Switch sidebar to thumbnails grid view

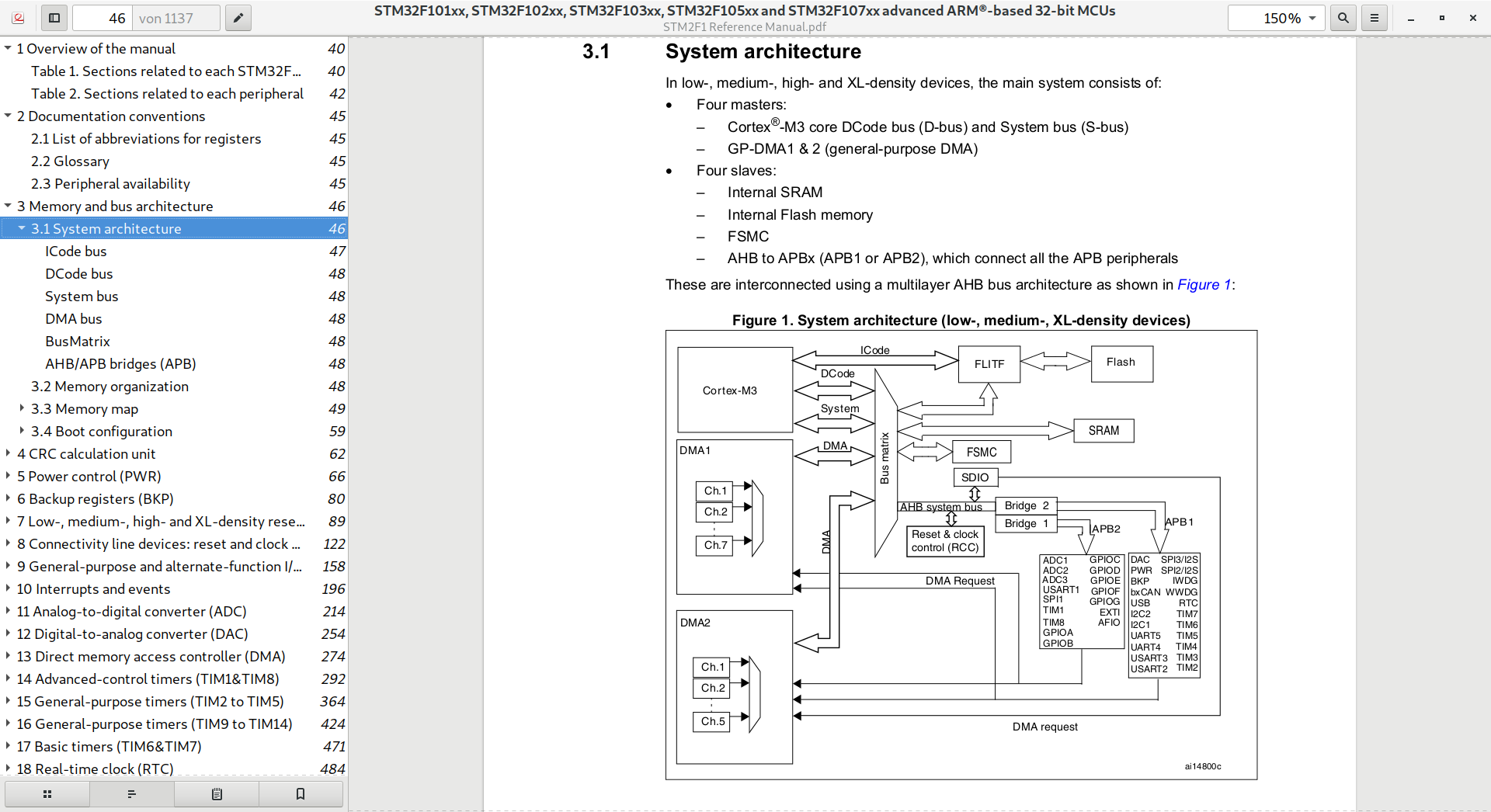click(x=47, y=794)
